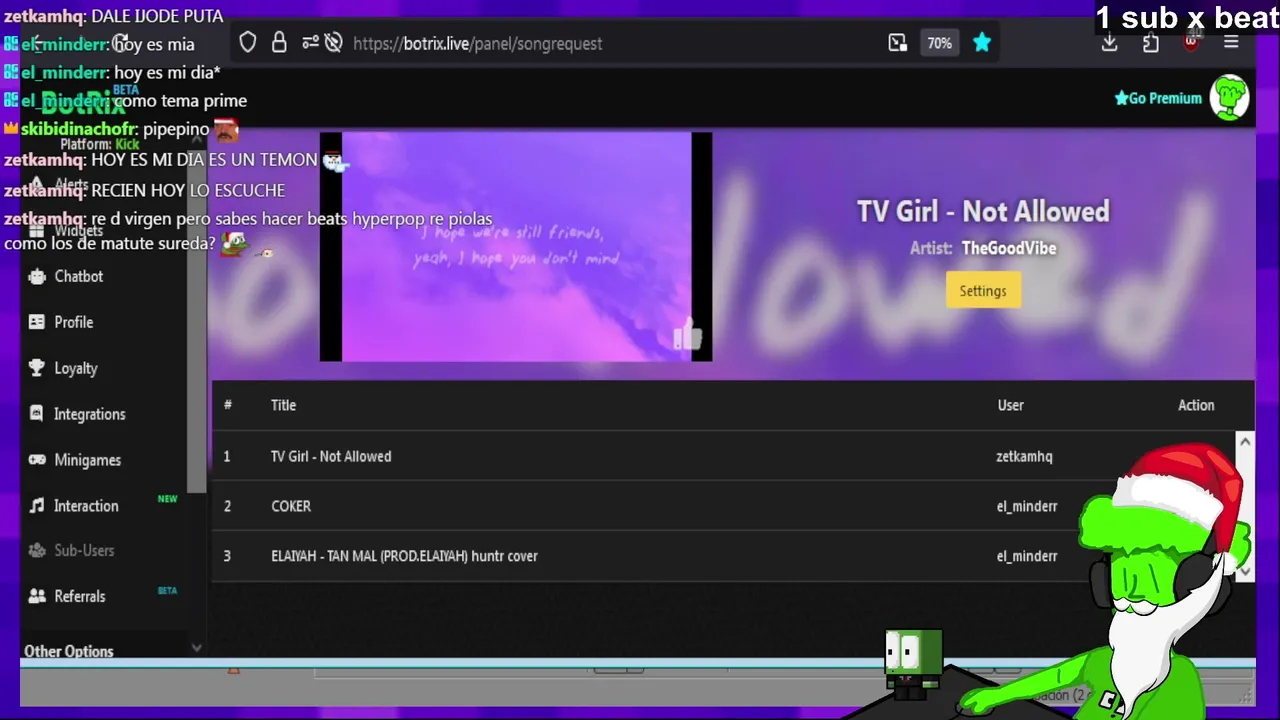This screenshot has width=1280, height=720.
Task: Click the Chatbot robot icon
Action: click(37, 276)
